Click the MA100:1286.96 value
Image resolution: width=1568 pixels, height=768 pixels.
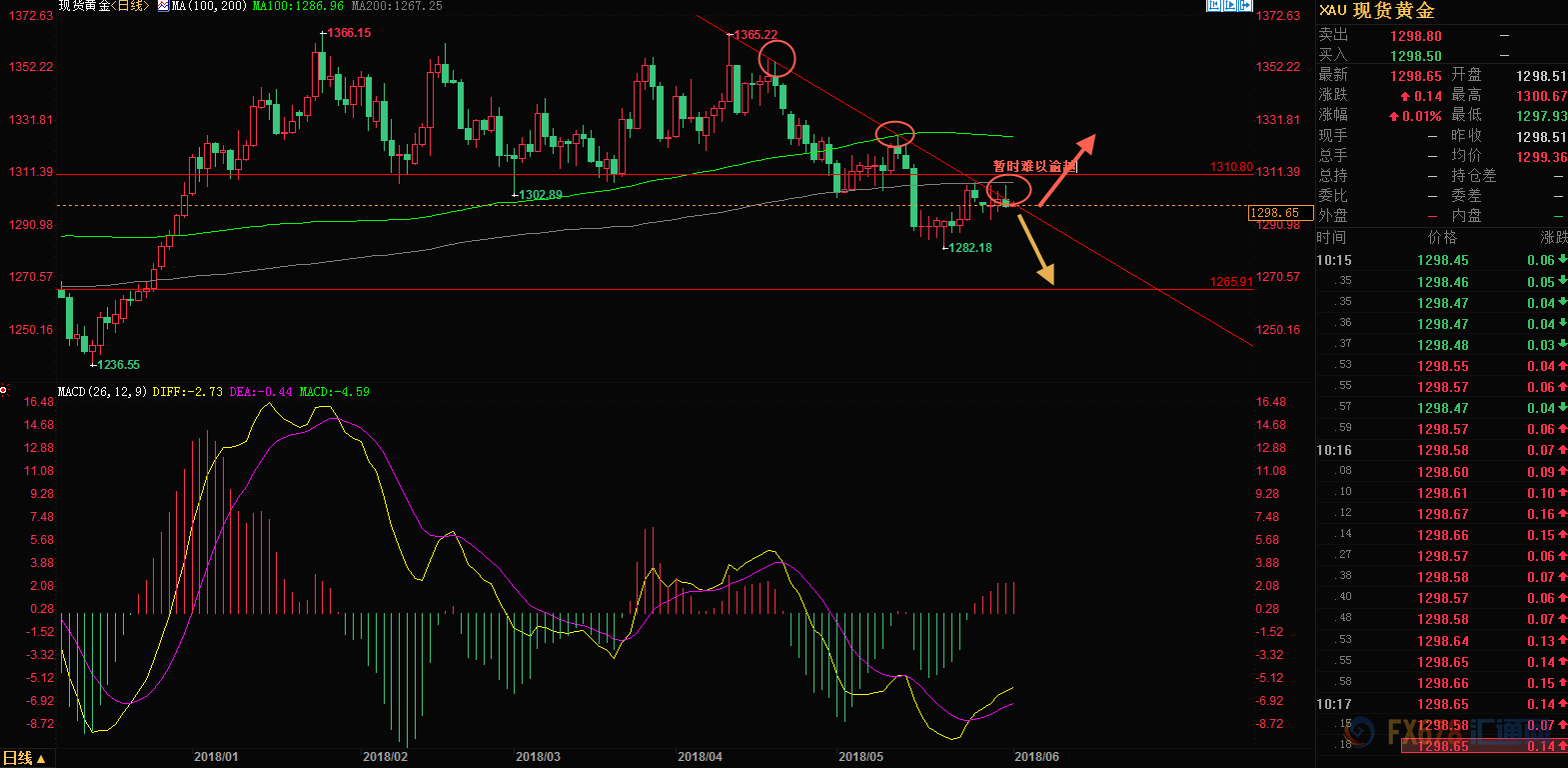tap(298, 6)
